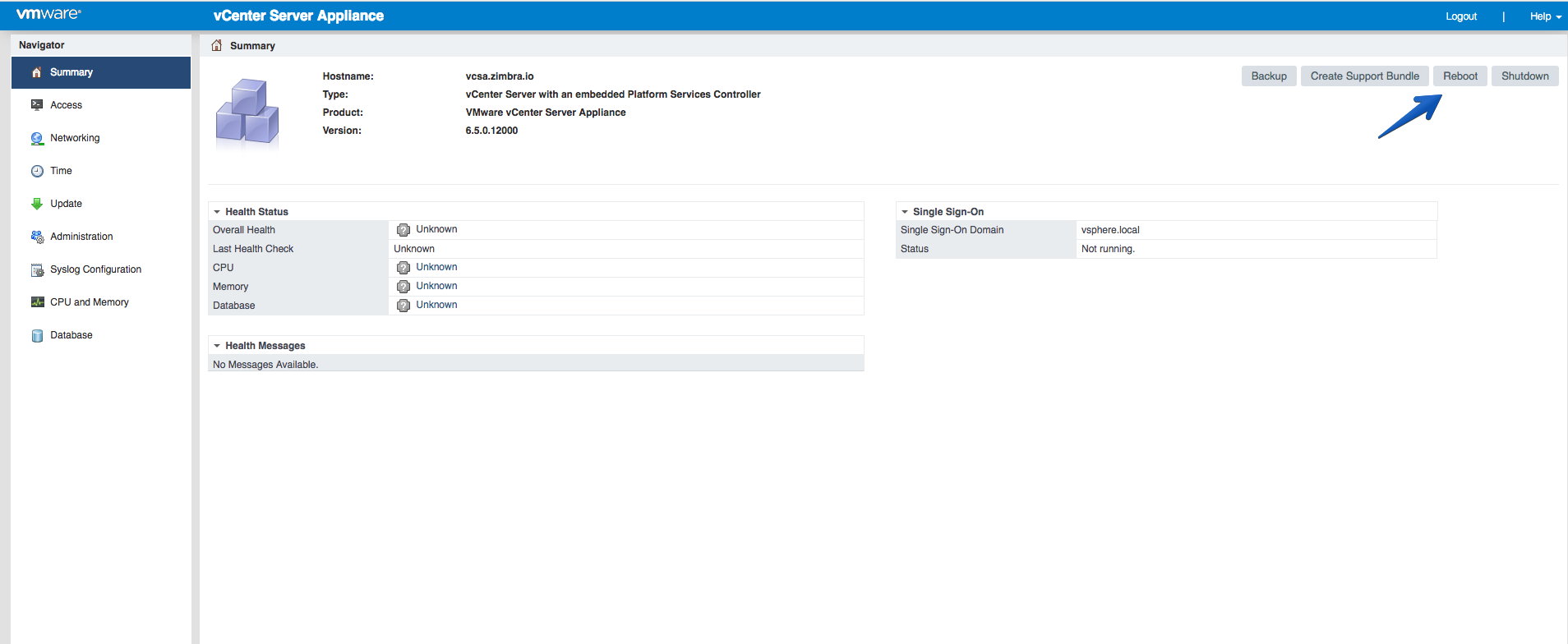The height and width of the screenshot is (644, 1568).
Task: Click the version number 6.5.0.12000
Action: pyautogui.click(x=491, y=131)
